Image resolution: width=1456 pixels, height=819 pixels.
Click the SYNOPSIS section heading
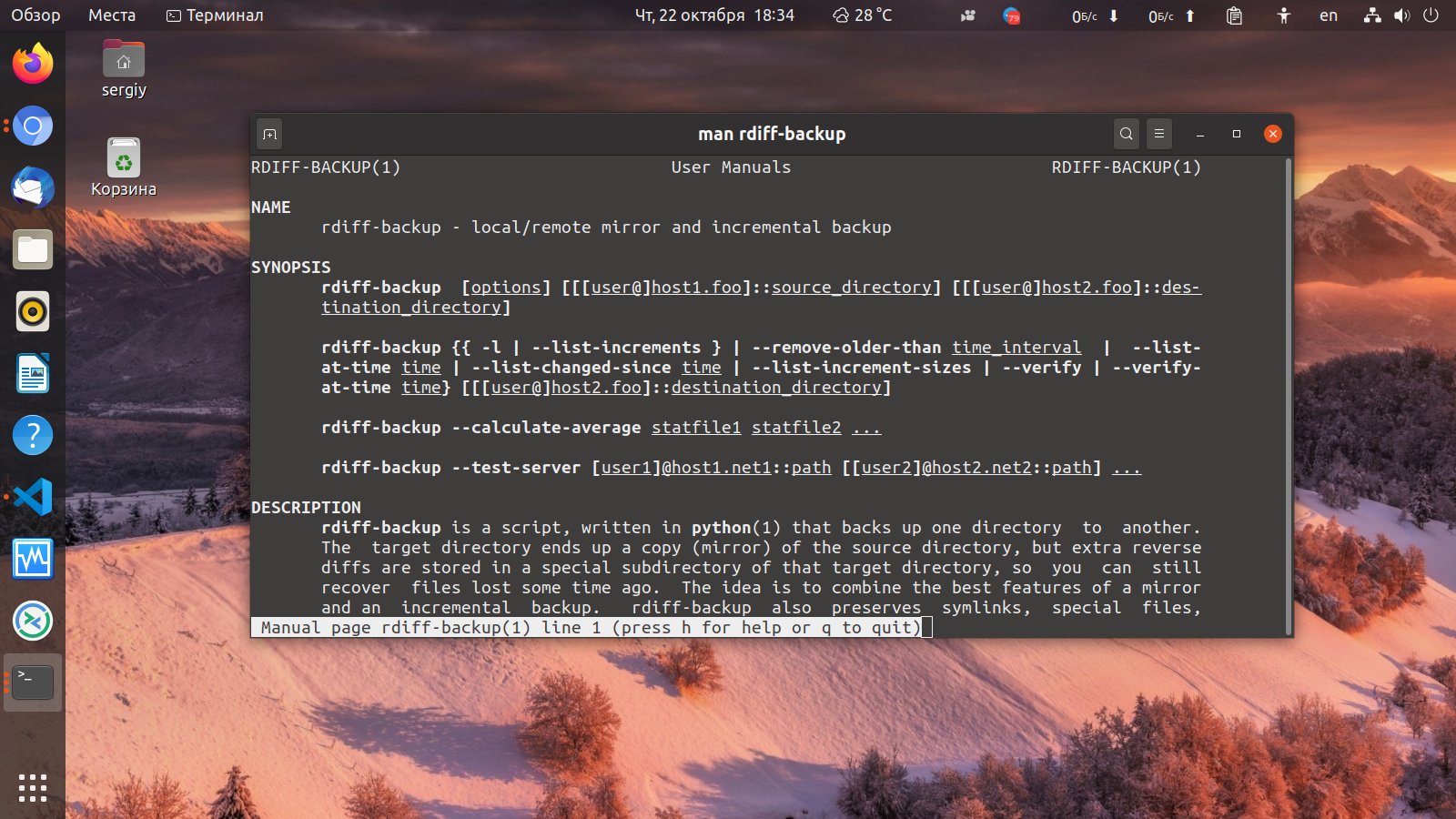291,268
